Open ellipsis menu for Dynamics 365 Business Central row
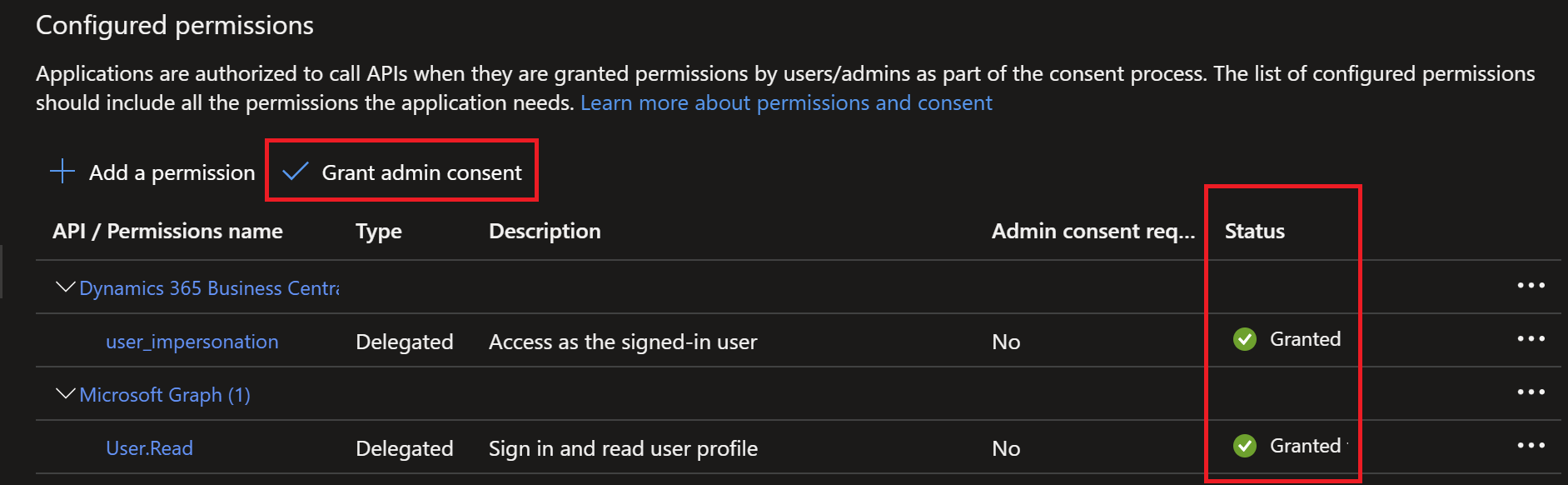 point(1531,286)
